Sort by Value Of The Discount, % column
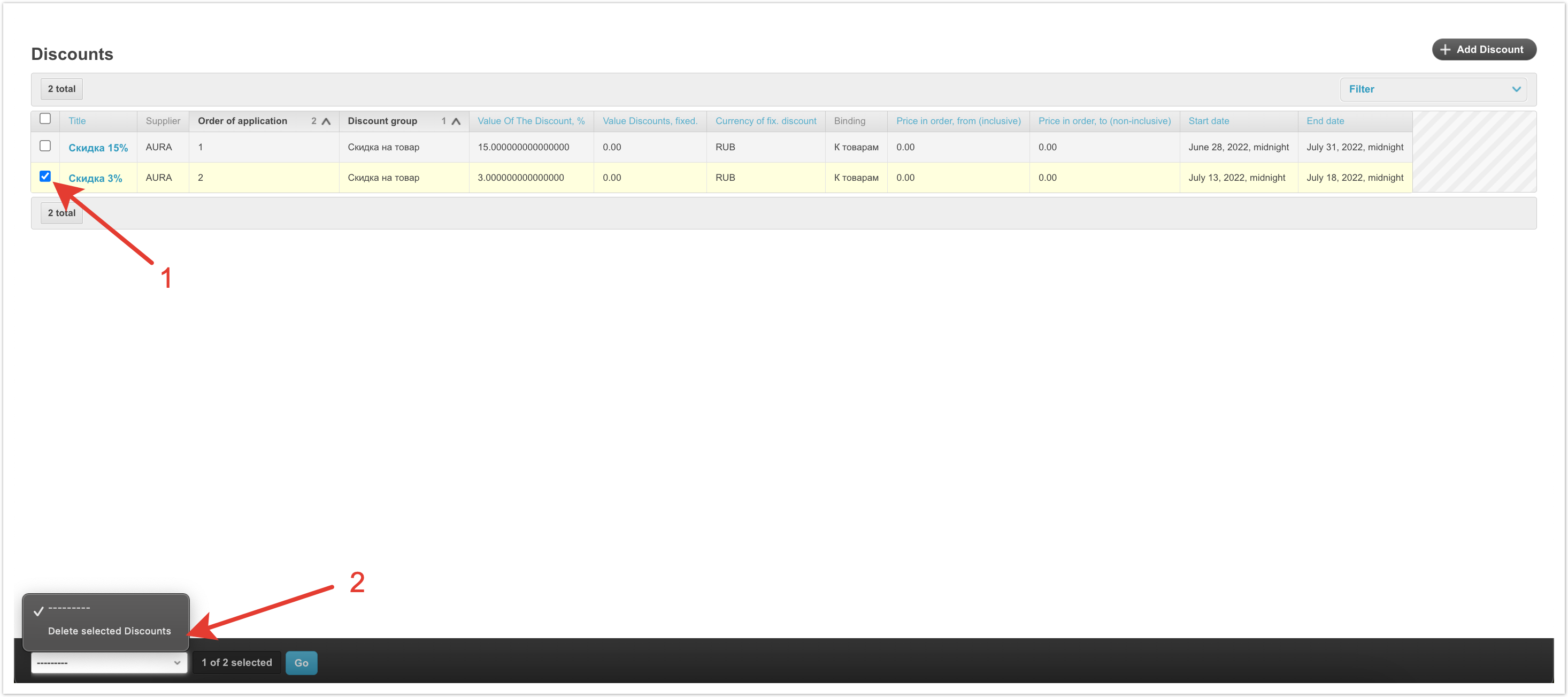 tap(531, 121)
